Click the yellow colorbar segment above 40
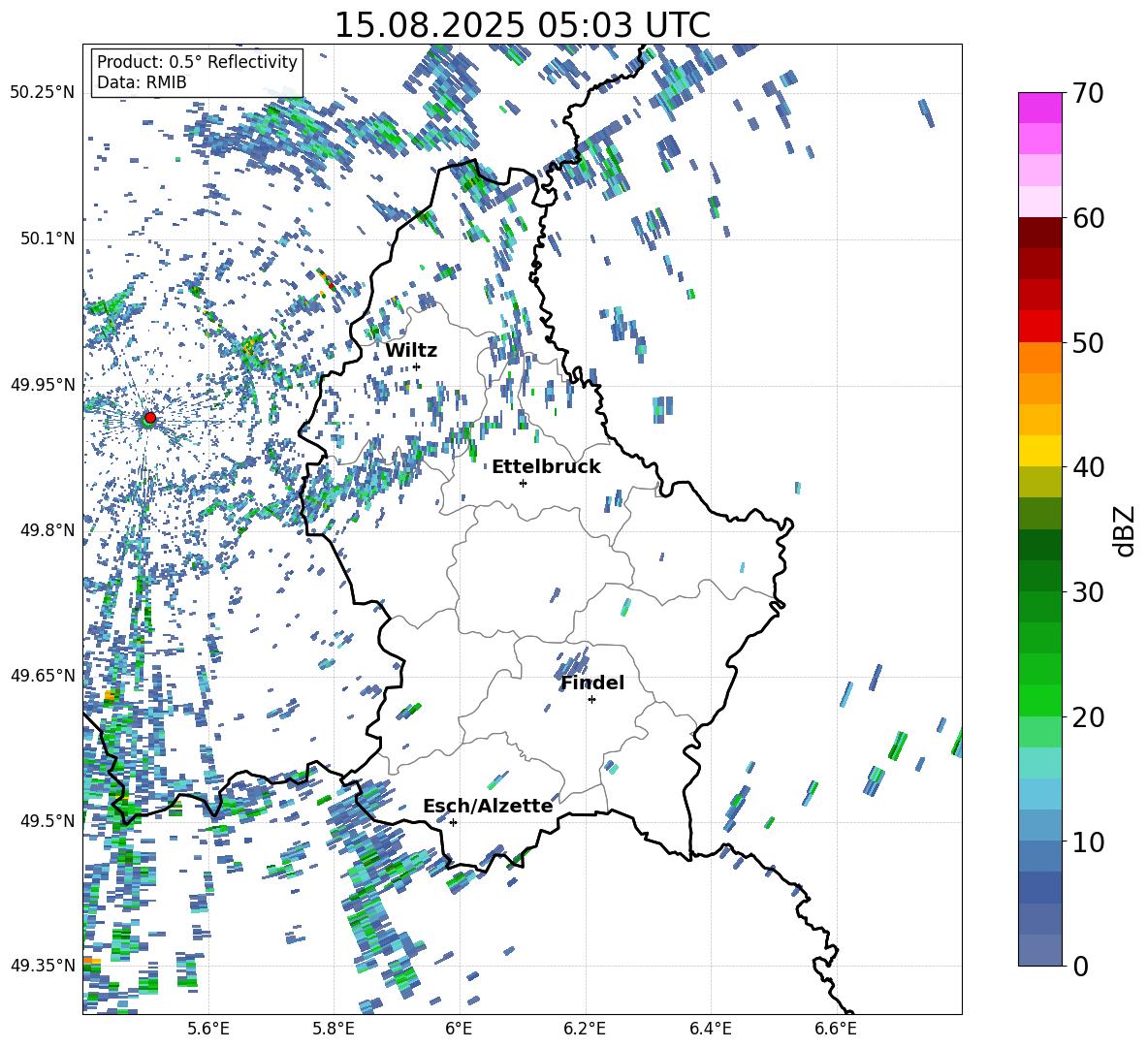The height and width of the screenshot is (1048, 1148). coord(1039,451)
